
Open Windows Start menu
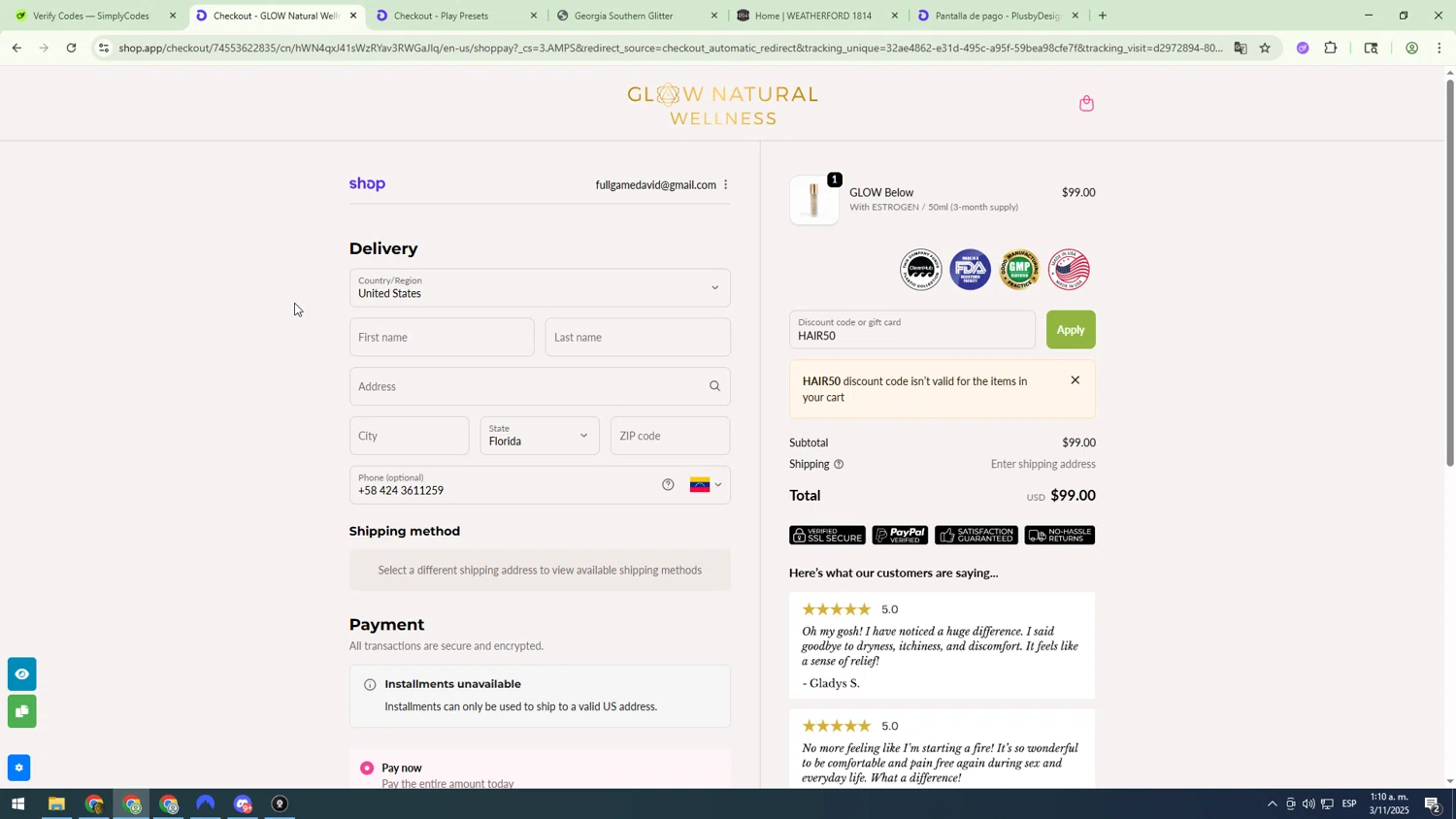(x=17, y=804)
